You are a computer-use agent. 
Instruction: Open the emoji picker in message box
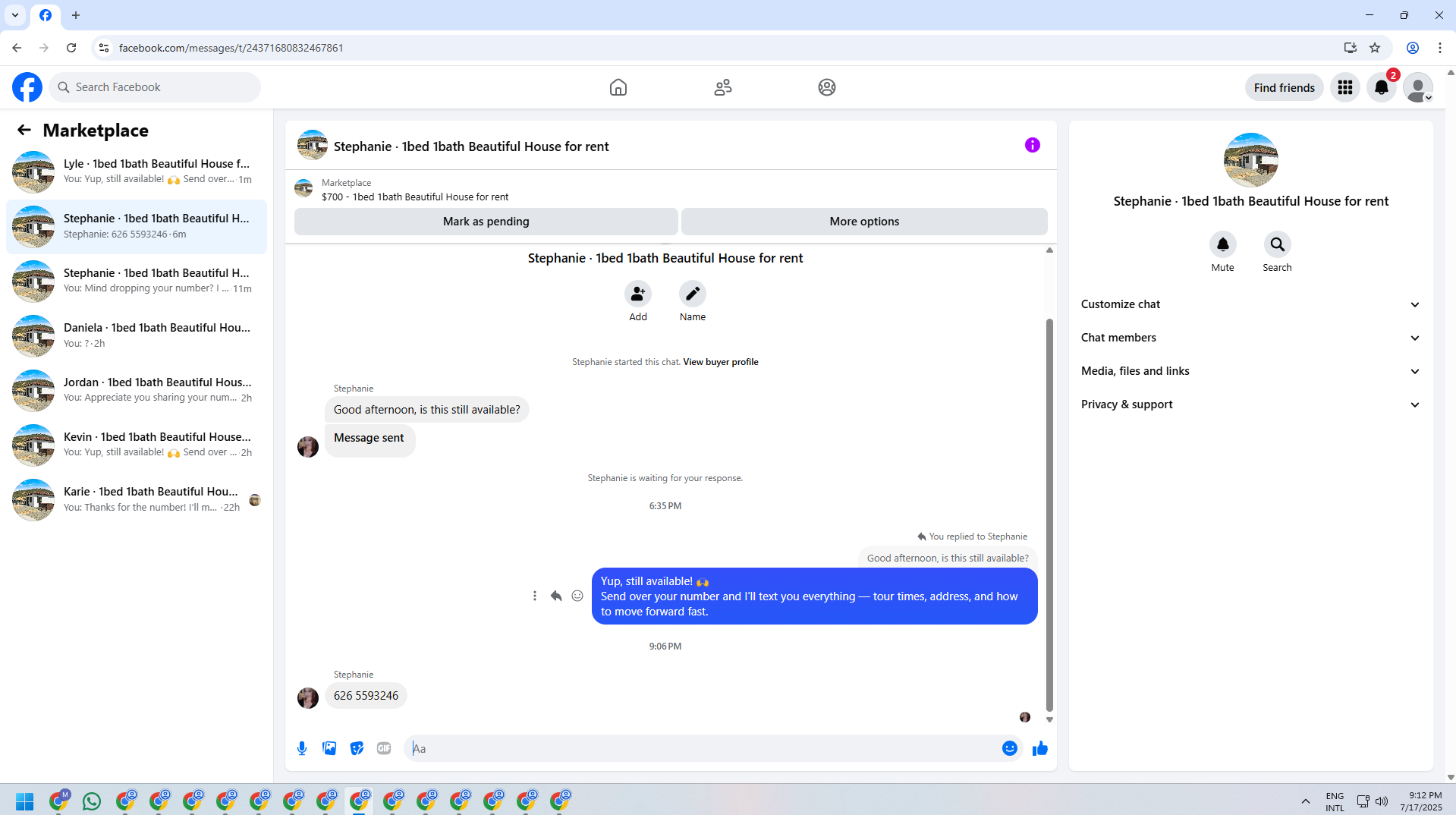click(1010, 748)
